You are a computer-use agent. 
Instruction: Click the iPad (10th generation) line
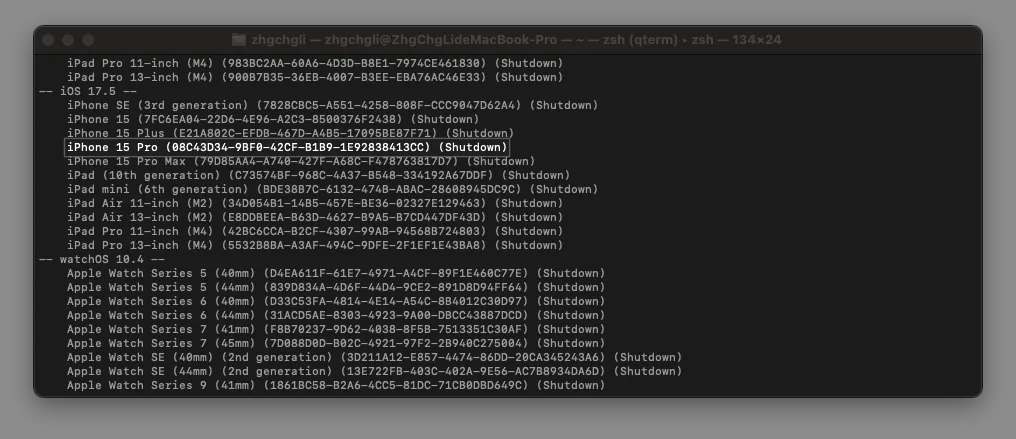click(318, 175)
